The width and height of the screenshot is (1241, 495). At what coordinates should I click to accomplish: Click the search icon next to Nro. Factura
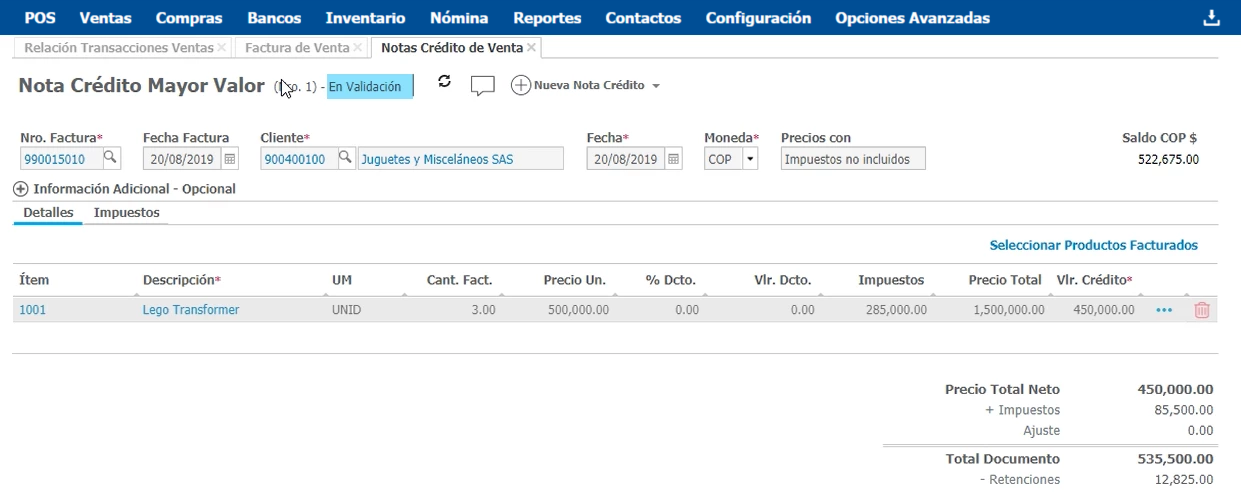click(111, 158)
